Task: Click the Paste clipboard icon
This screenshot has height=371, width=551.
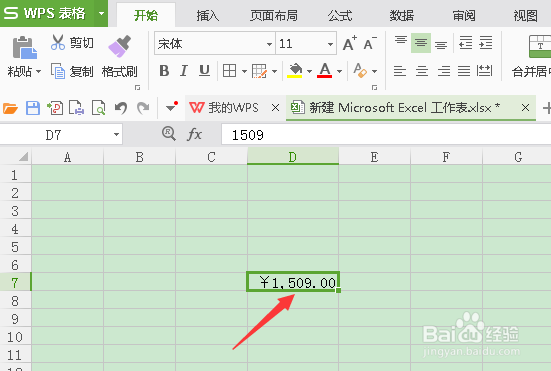Action: (24, 47)
